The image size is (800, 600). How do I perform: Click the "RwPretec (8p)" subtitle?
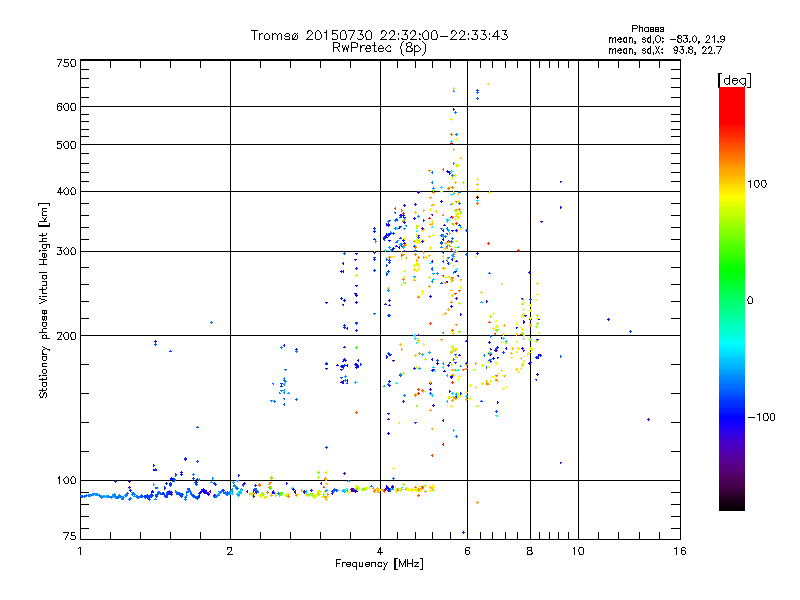pyautogui.click(x=379, y=48)
